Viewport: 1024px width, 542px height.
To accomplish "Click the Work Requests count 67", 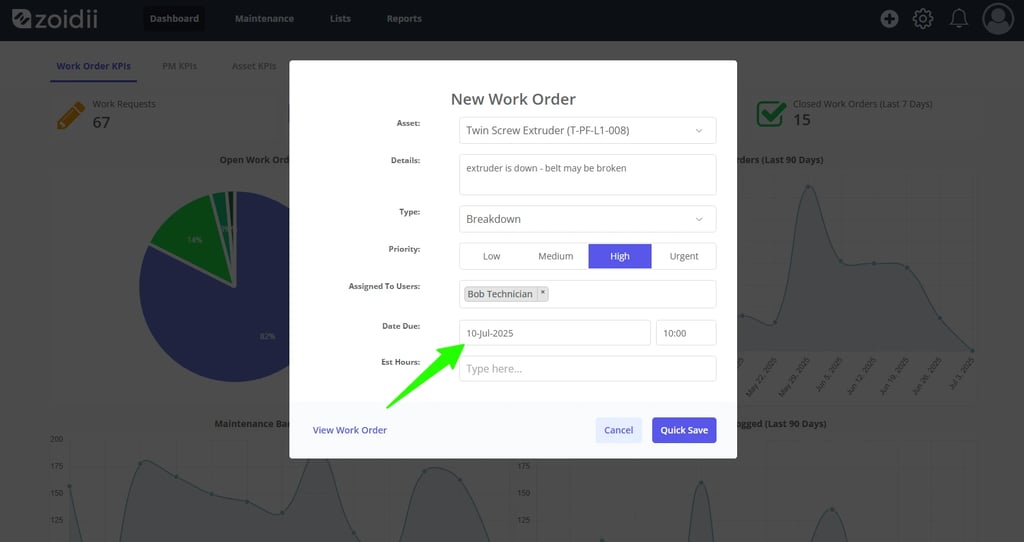I will (101, 123).
